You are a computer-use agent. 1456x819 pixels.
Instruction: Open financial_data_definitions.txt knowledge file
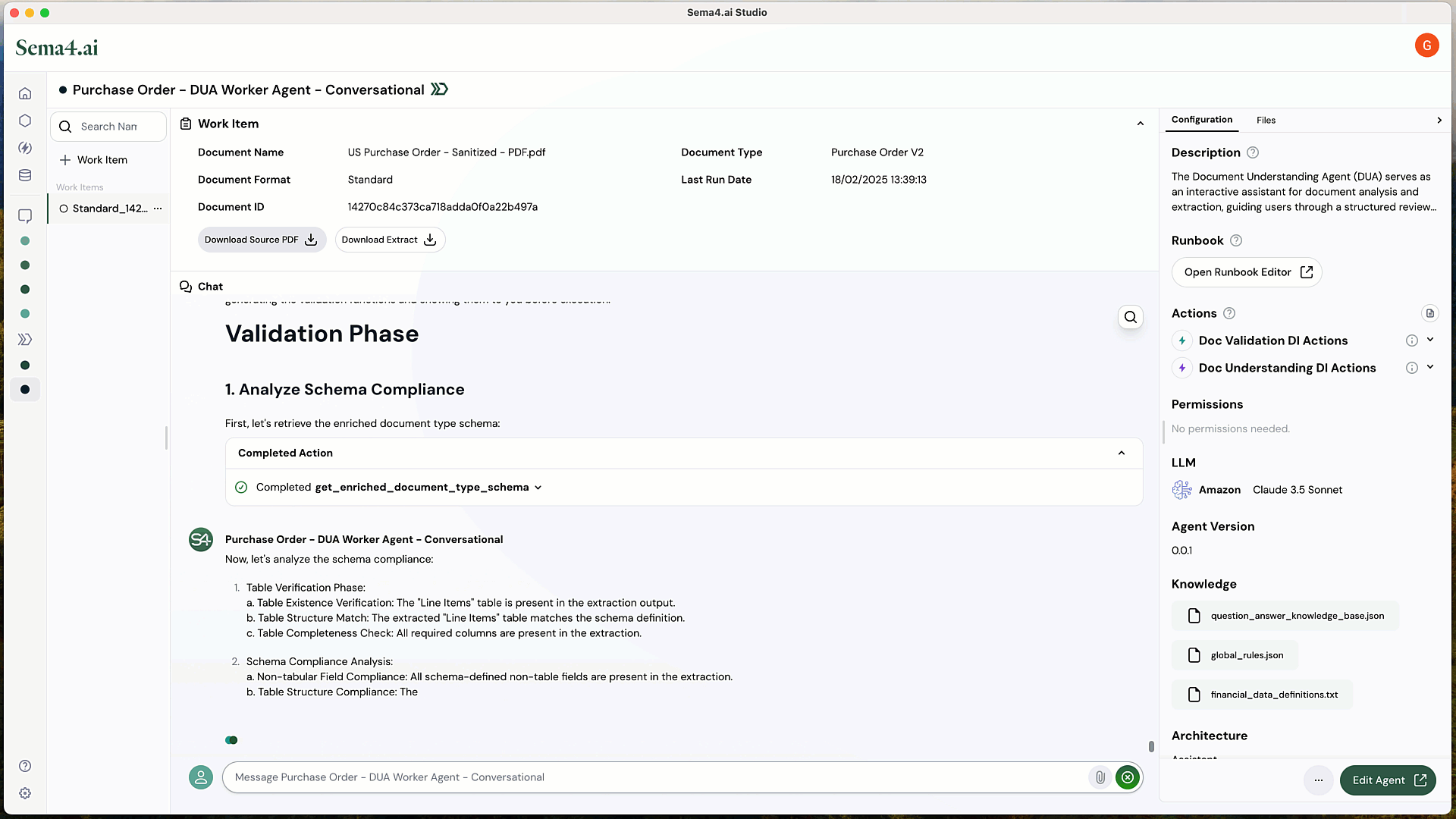(1262, 695)
